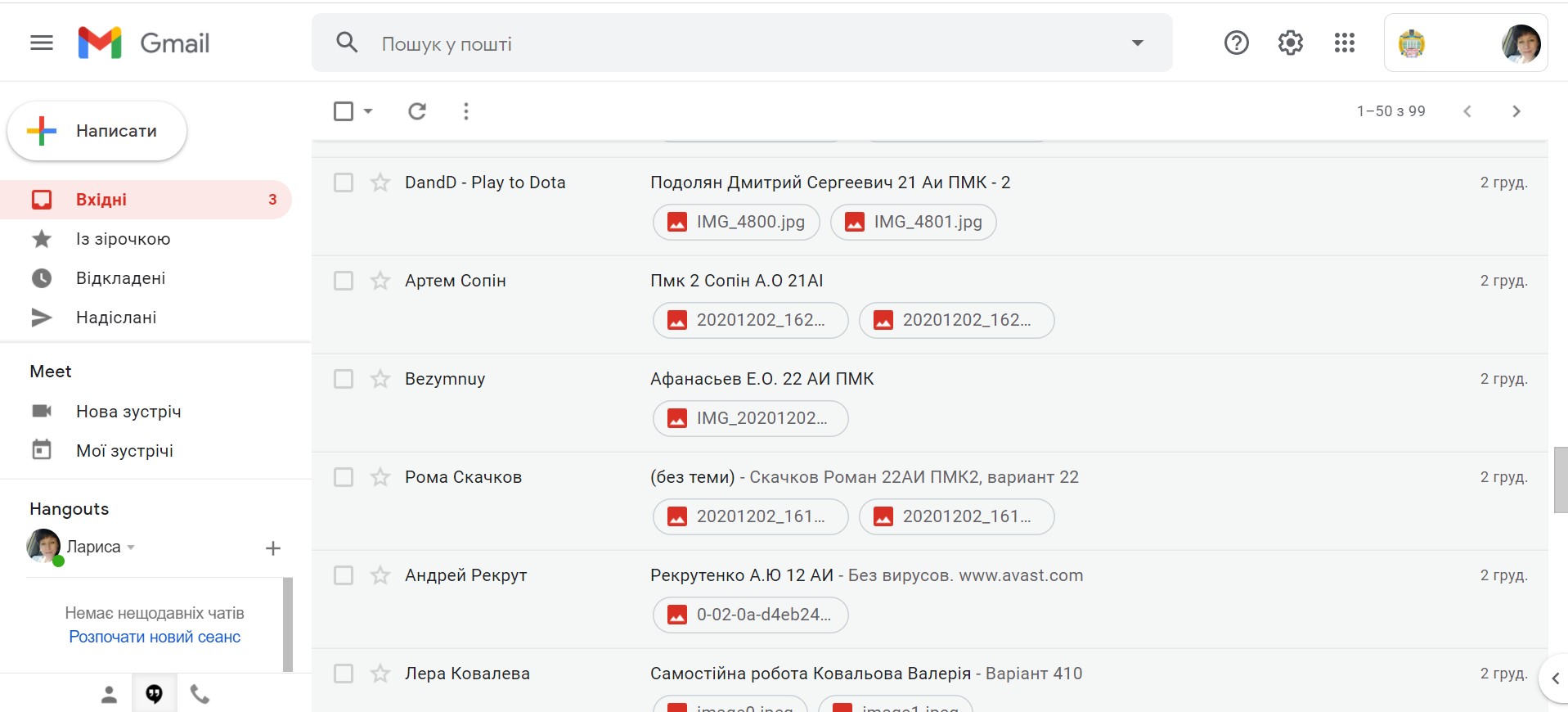Image resolution: width=1568 pixels, height=712 pixels.
Task: Star the email from Артем Сопін
Action: point(380,281)
